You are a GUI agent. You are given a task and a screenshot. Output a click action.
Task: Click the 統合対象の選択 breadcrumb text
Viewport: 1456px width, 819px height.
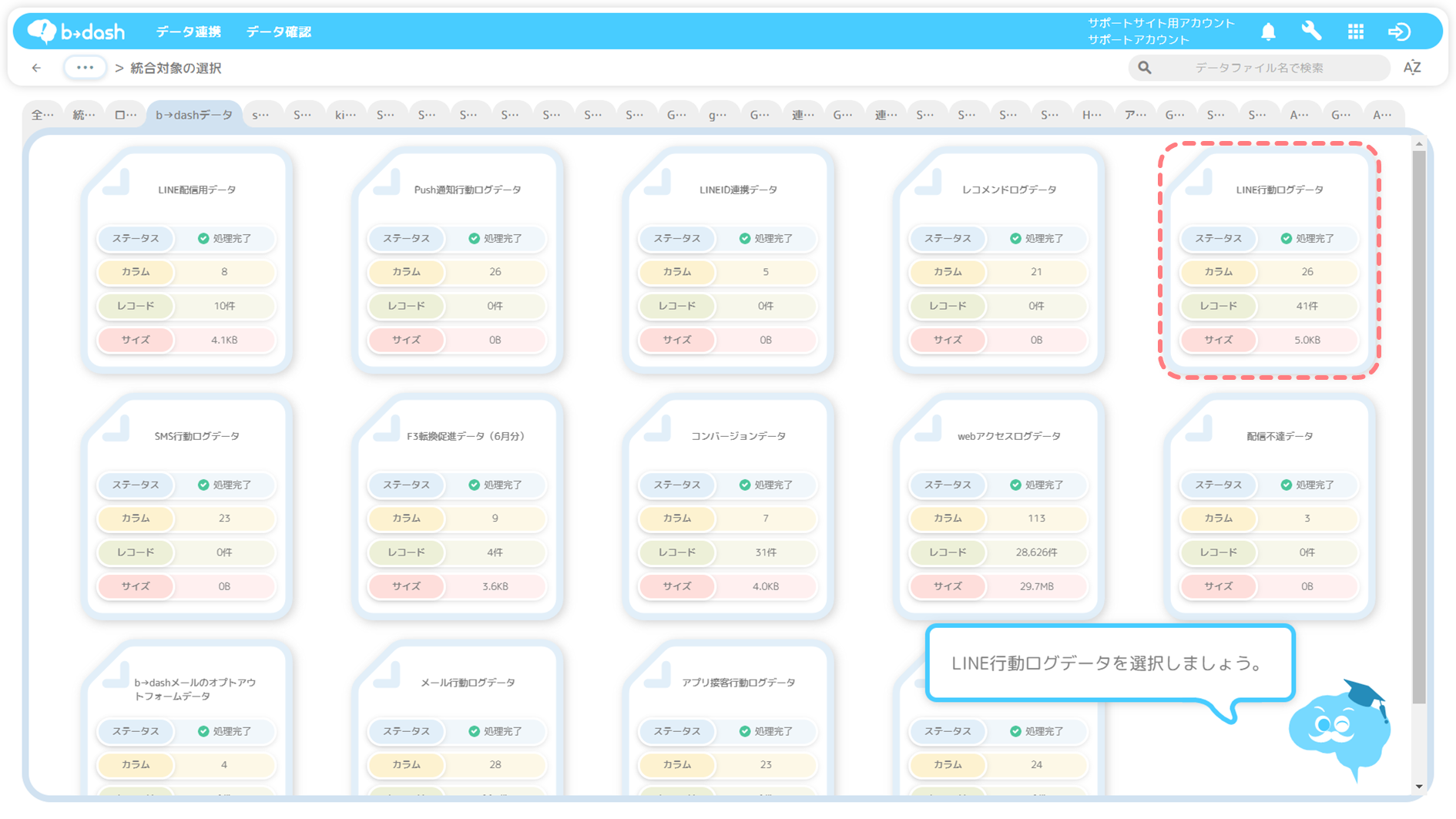pyautogui.click(x=176, y=68)
